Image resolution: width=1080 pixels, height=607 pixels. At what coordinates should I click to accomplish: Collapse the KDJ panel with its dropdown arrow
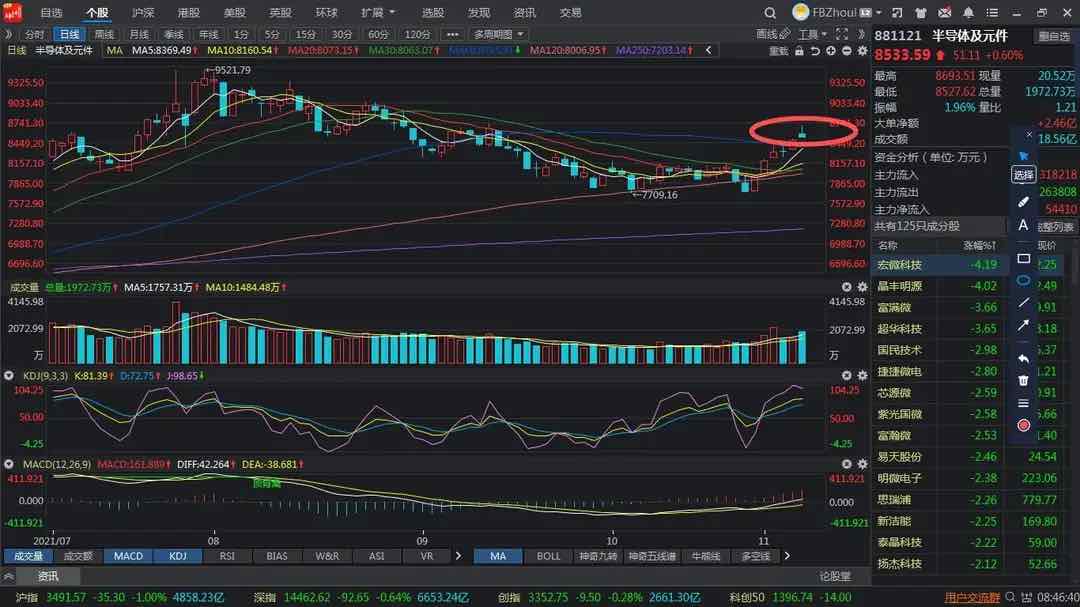tap(9, 375)
